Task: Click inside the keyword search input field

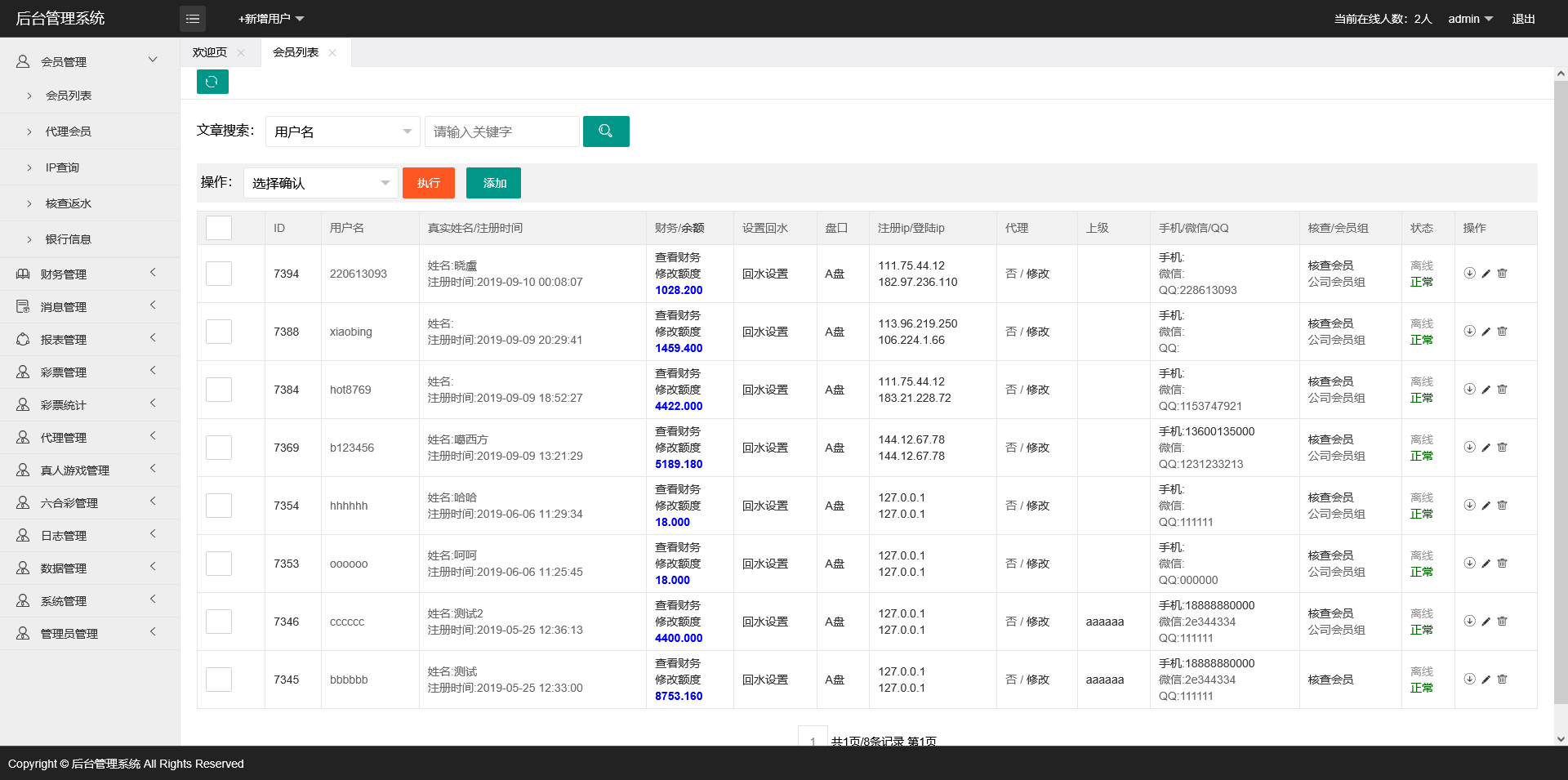Action: pos(501,131)
